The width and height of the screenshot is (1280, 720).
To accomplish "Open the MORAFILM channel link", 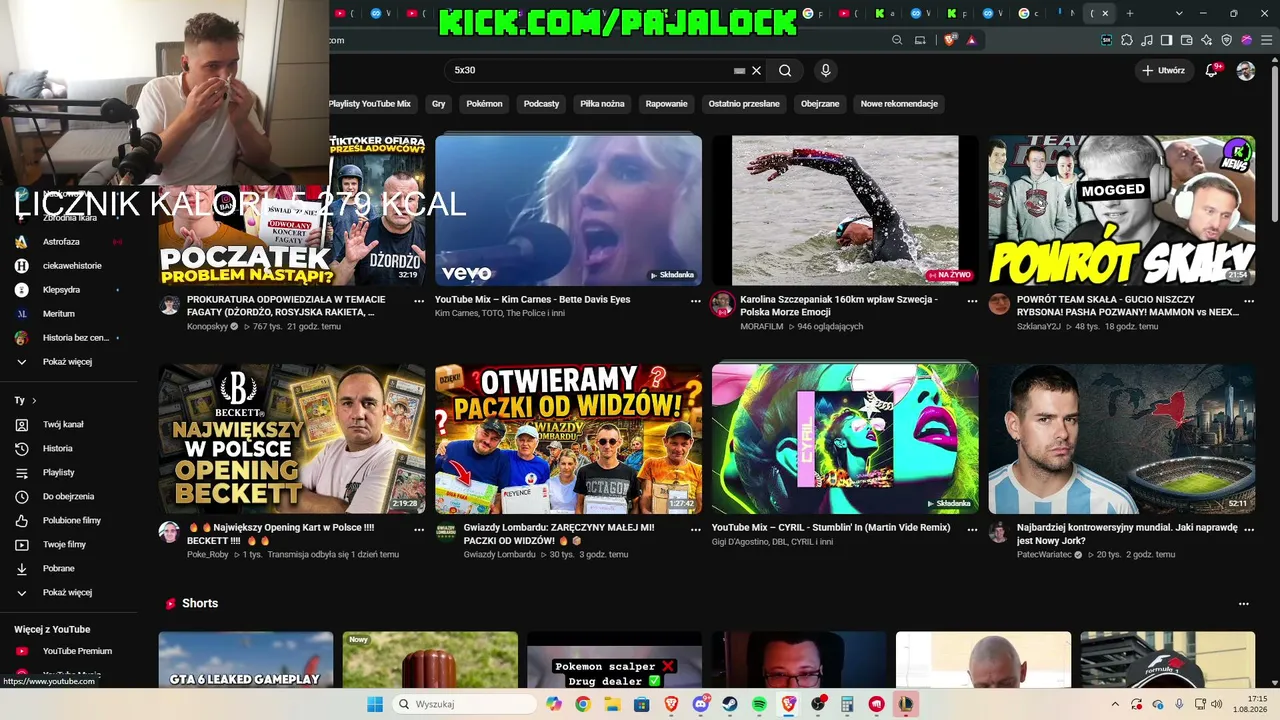I will point(762,326).
